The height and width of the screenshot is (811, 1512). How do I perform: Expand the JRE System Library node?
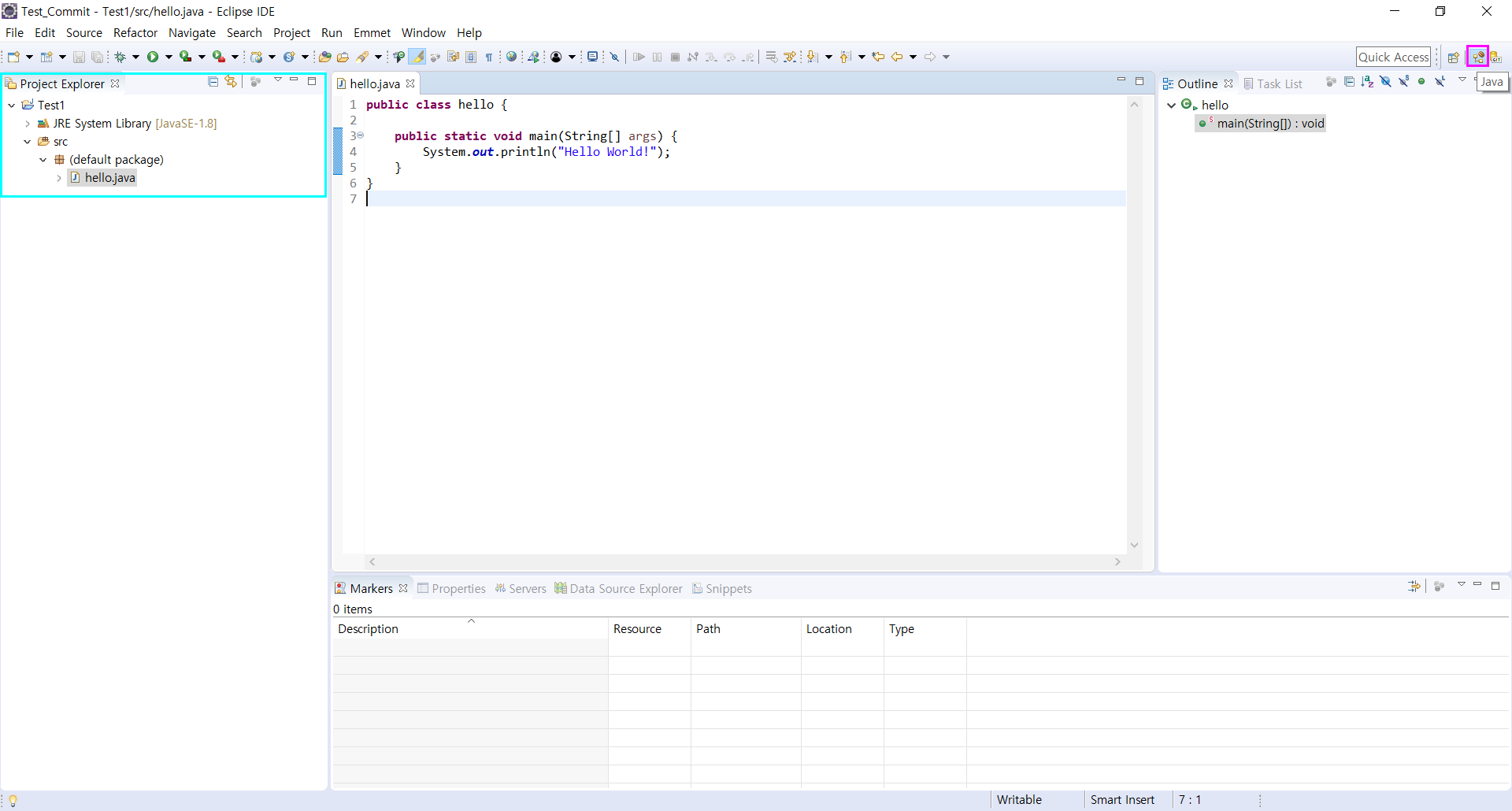coord(28,124)
